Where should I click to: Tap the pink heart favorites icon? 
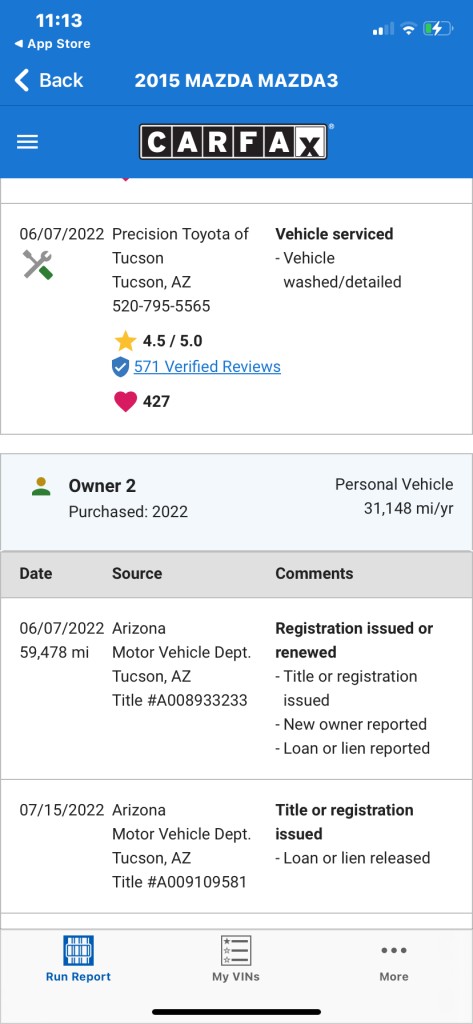(x=125, y=401)
